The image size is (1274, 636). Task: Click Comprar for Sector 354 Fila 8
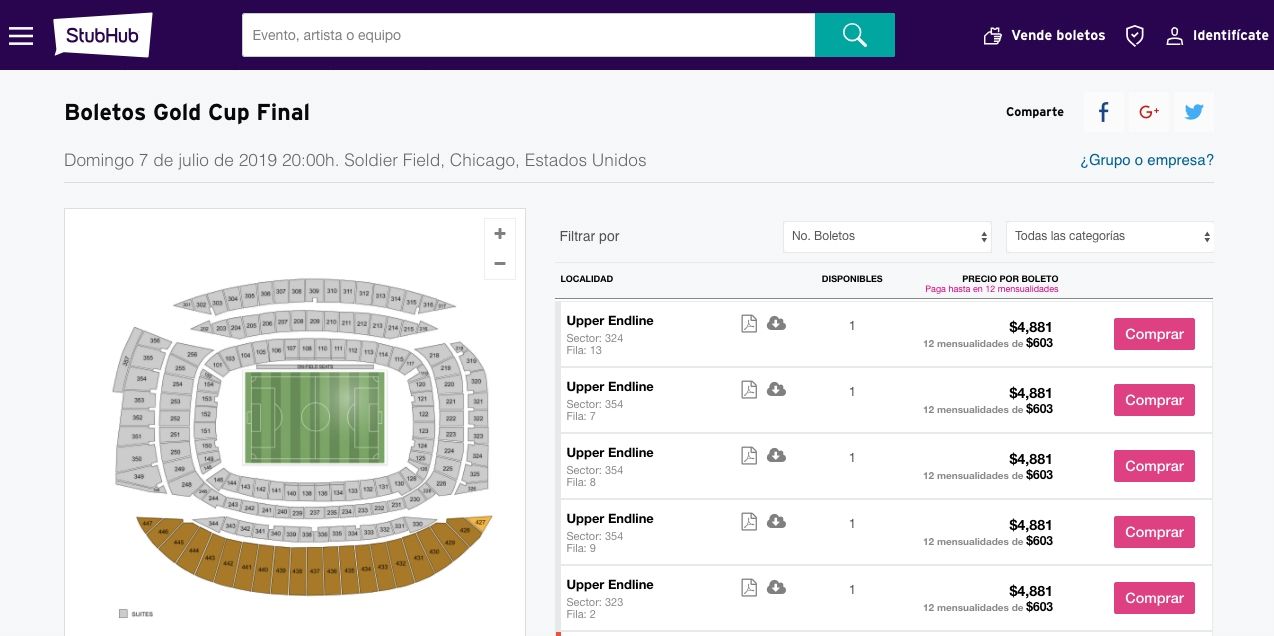(1153, 466)
